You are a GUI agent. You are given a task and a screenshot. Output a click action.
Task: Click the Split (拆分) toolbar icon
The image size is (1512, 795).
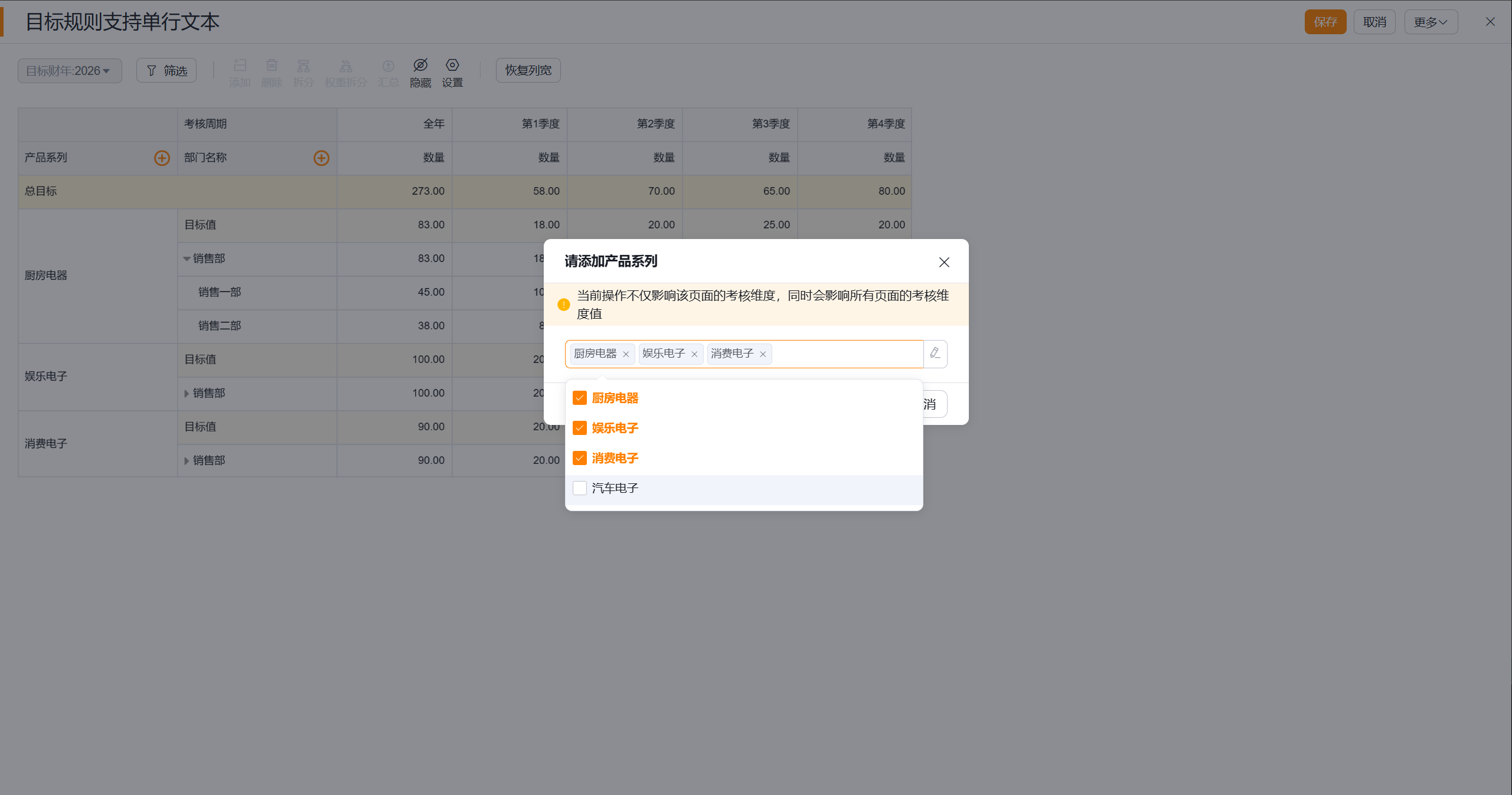pyautogui.click(x=303, y=65)
